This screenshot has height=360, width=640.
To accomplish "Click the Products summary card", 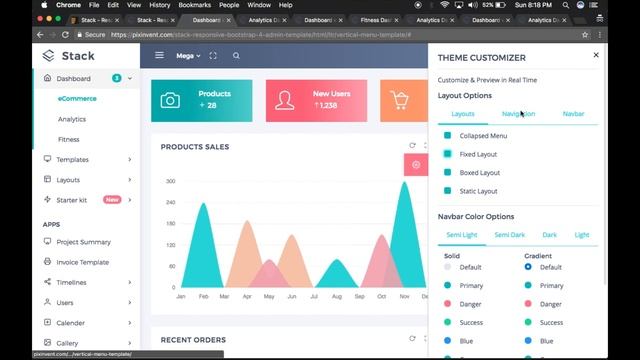I will pos(202,100).
